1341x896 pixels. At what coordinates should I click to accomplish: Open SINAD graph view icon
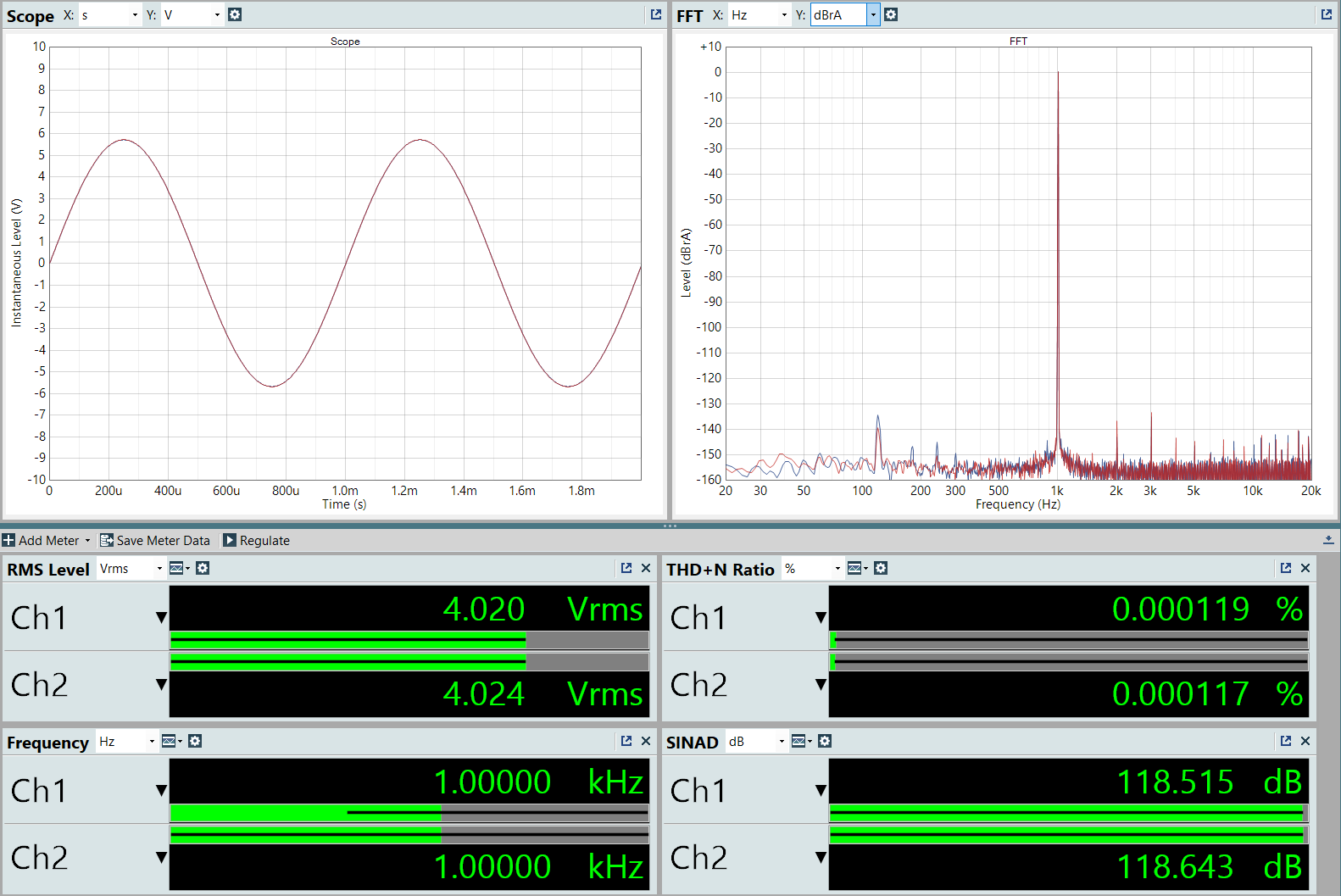(801, 741)
